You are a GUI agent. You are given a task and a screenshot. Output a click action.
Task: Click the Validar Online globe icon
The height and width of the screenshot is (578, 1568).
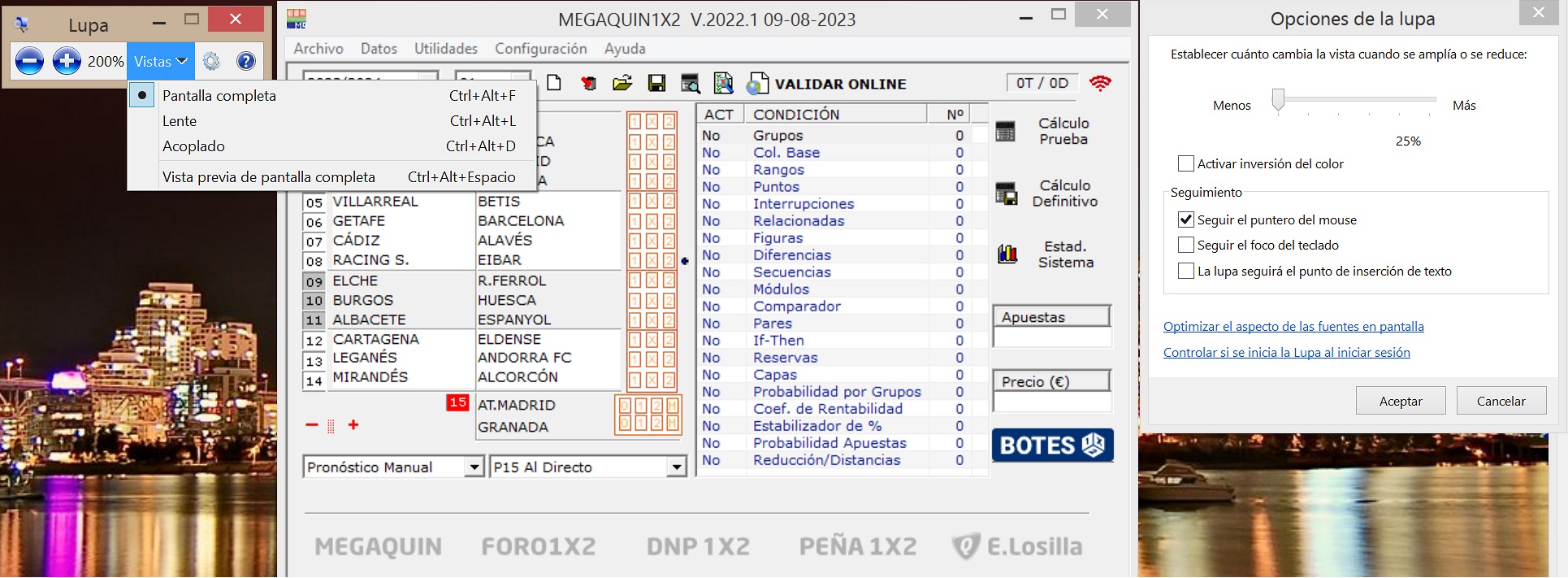tap(757, 83)
